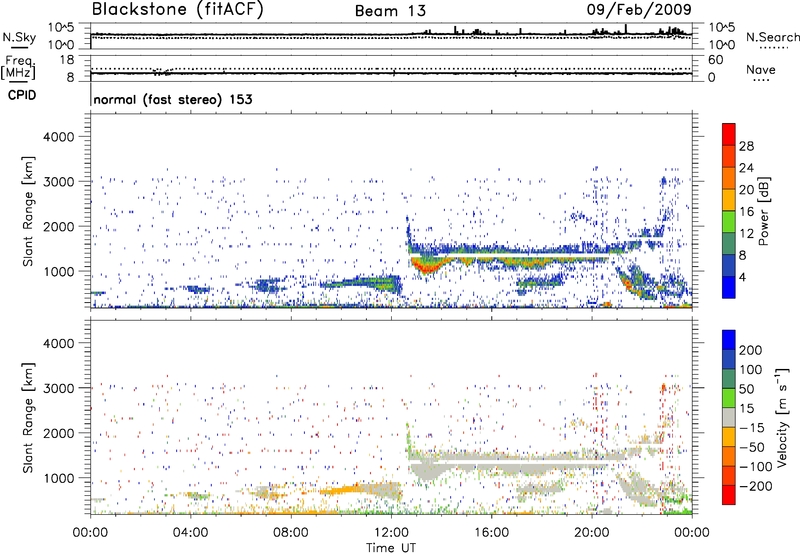This screenshot has height=554, width=800.
Task: Select the "18" frequency axis tick
Action: tap(67, 60)
